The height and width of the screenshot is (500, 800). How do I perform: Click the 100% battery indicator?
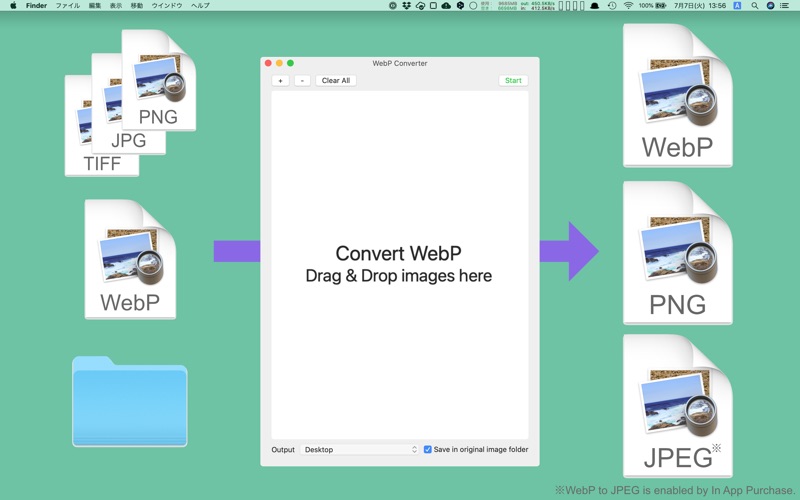tap(653, 6)
